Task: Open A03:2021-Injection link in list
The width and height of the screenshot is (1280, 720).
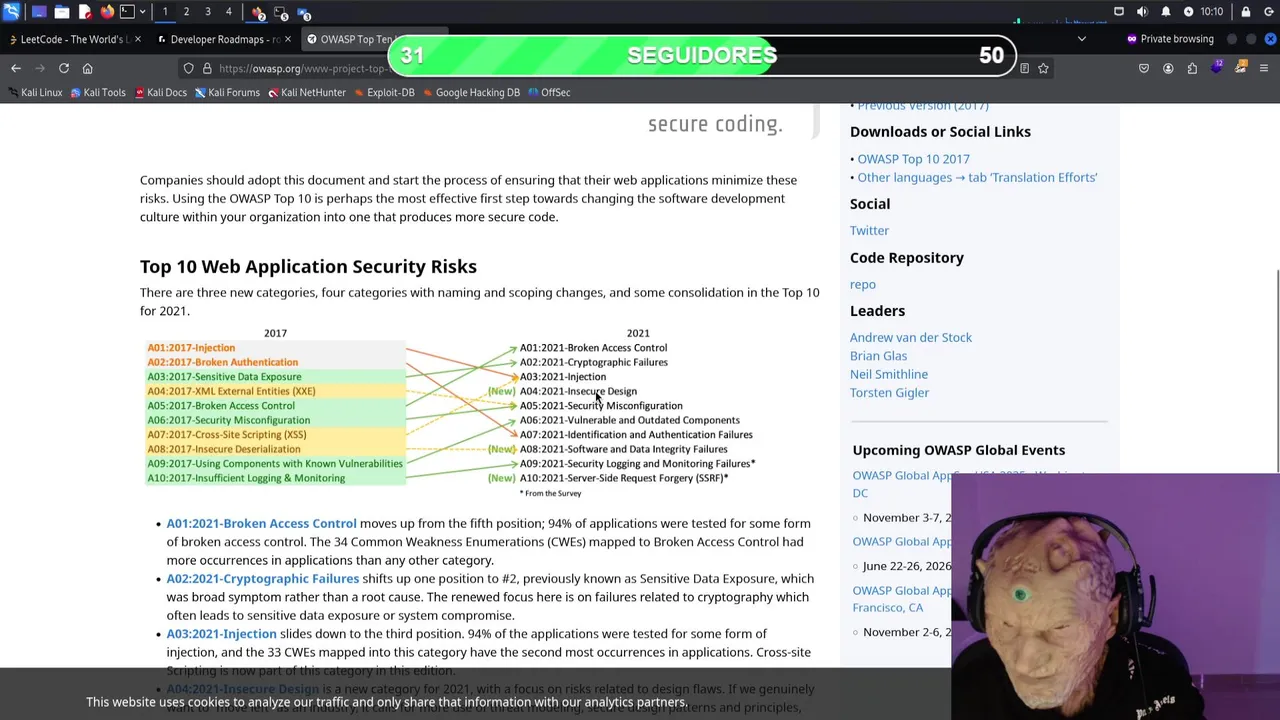Action: (221, 633)
